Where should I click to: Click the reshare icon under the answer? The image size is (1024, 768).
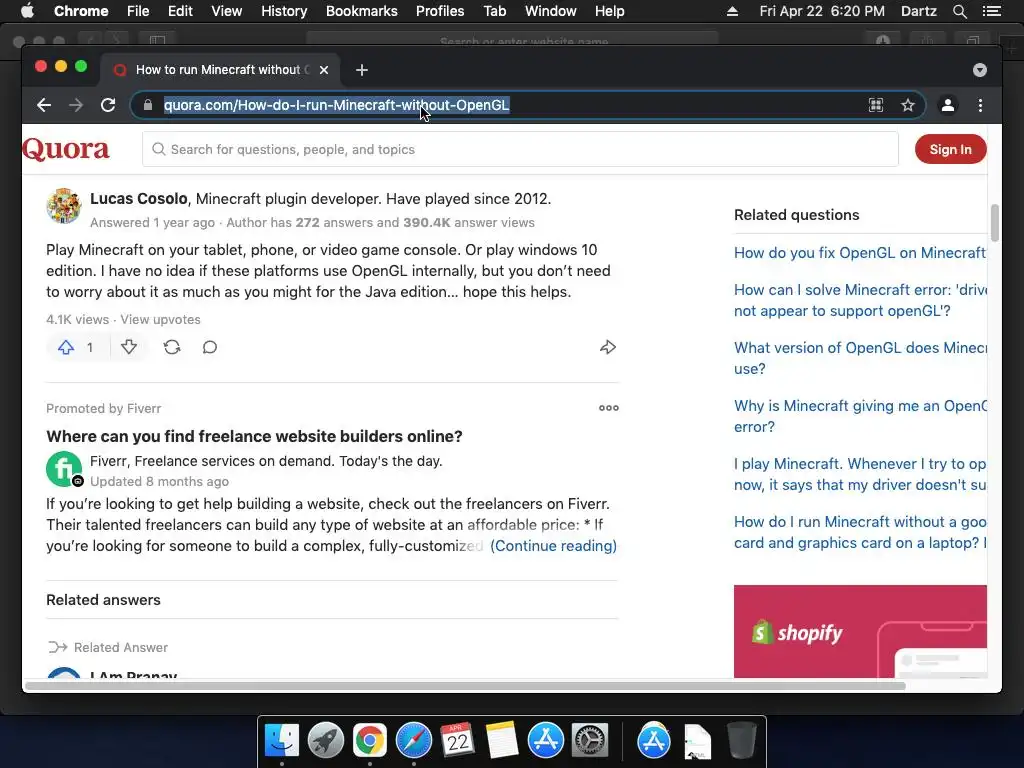pos(172,347)
